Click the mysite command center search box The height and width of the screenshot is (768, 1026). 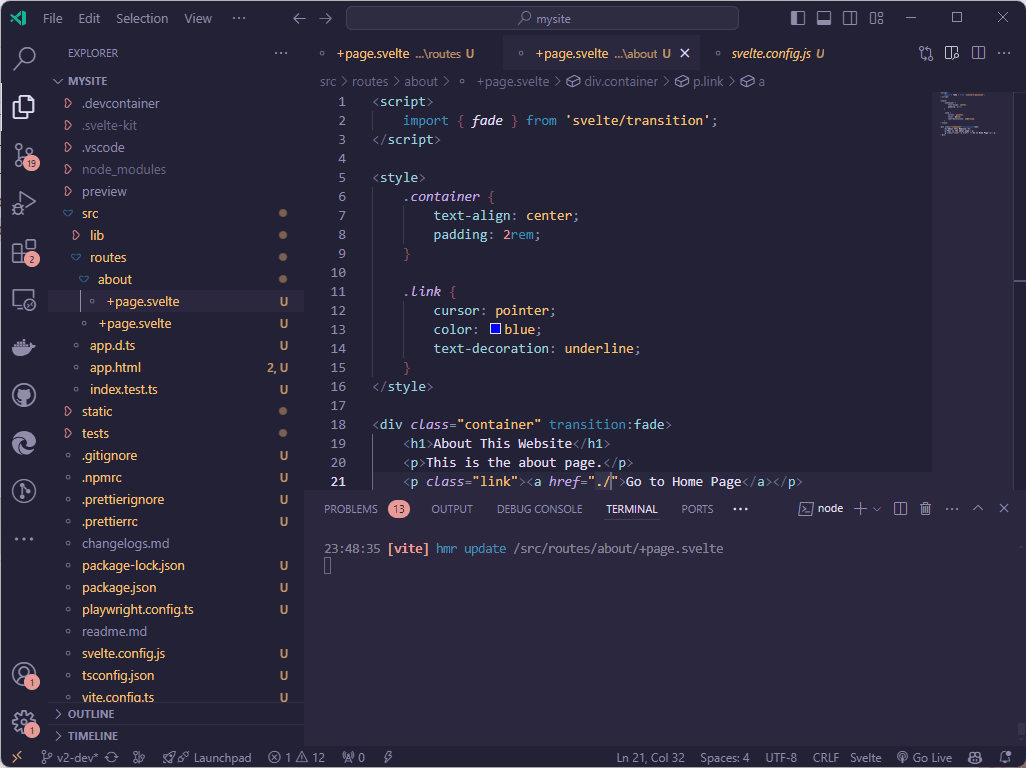click(x=542, y=18)
